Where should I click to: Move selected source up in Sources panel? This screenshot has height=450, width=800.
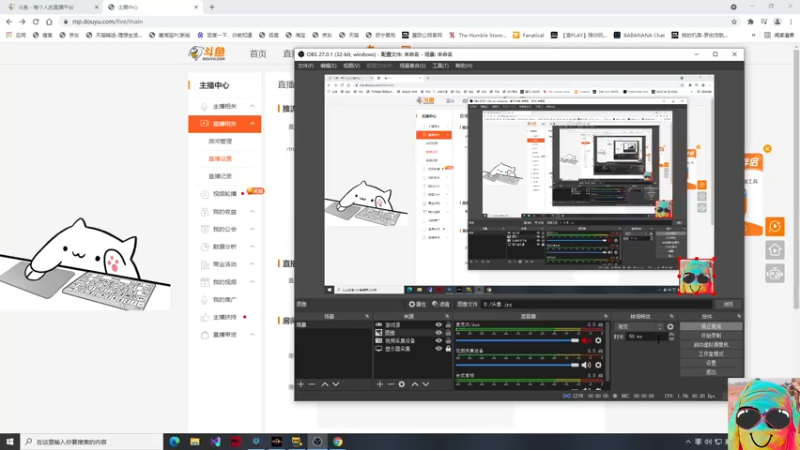pyautogui.click(x=415, y=384)
